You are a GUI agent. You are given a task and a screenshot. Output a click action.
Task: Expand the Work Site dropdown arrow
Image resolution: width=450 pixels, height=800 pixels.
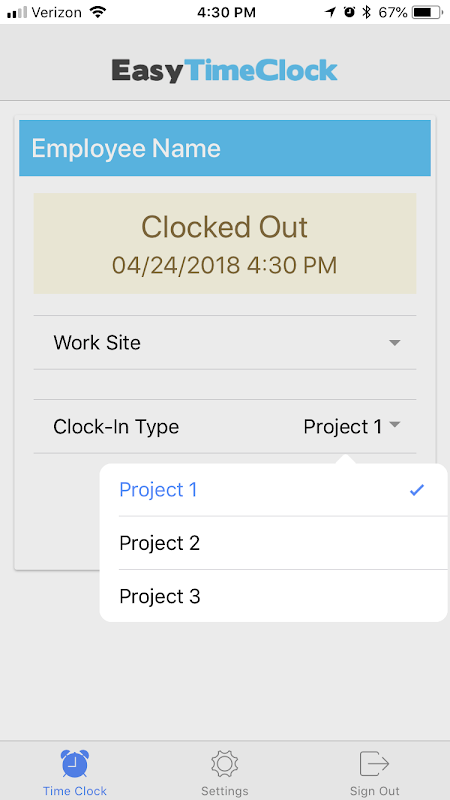394,343
